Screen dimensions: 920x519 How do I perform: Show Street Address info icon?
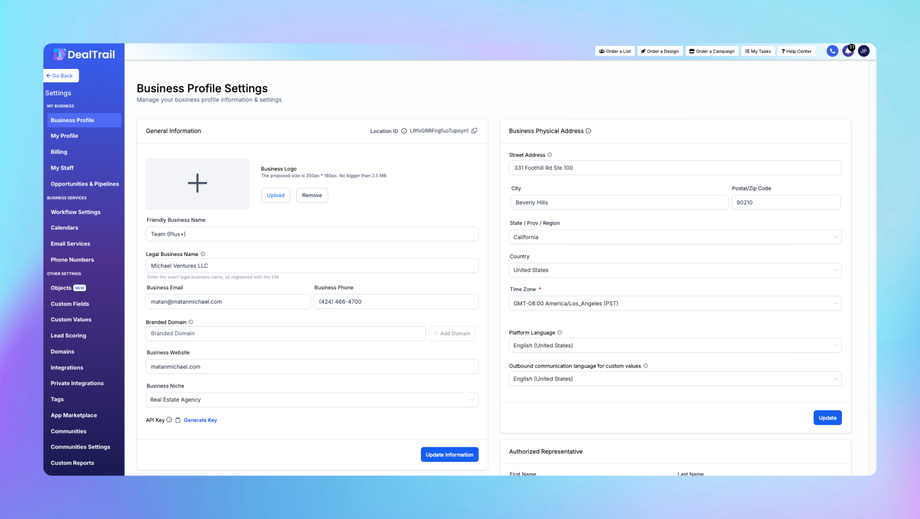pos(550,155)
